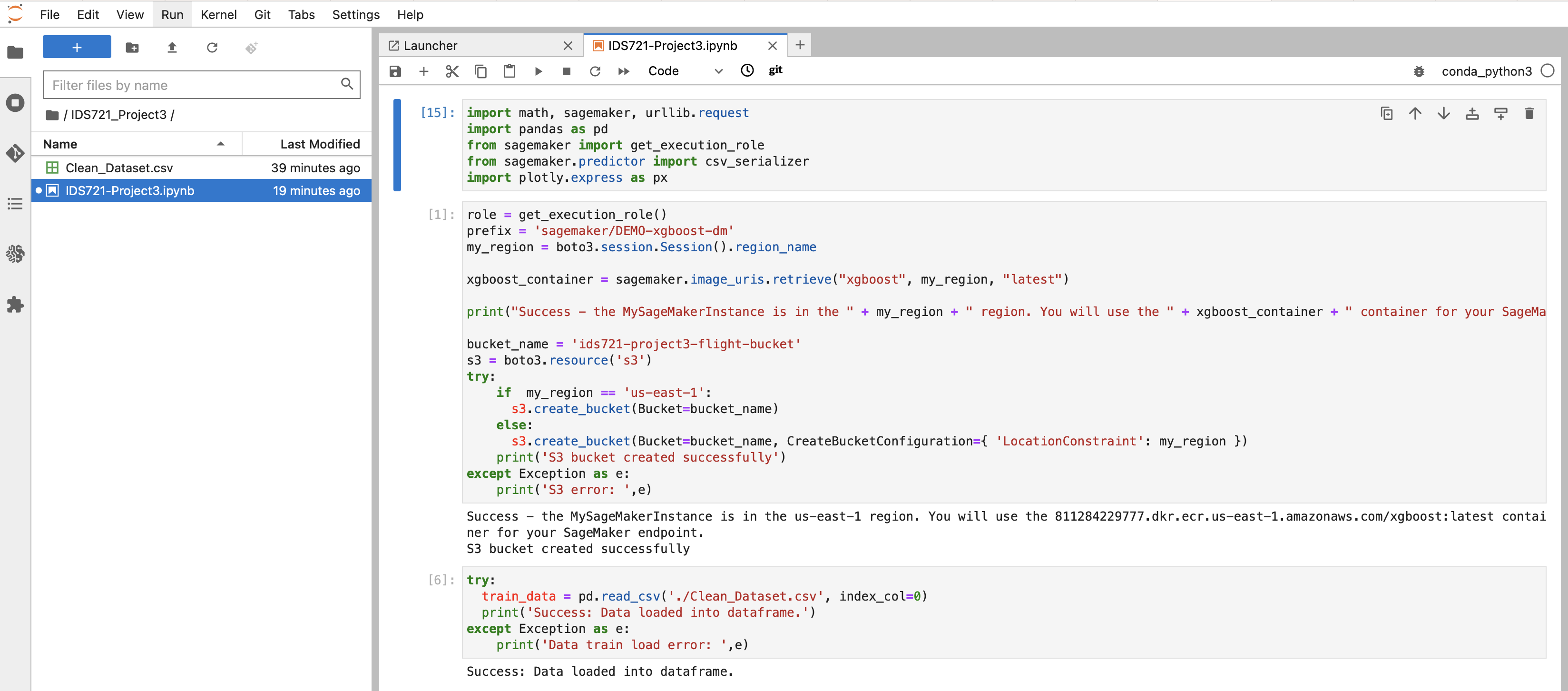Screen dimensions: 1568x691
Task: Save the notebook with the disk icon
Action: click(395, 71)
